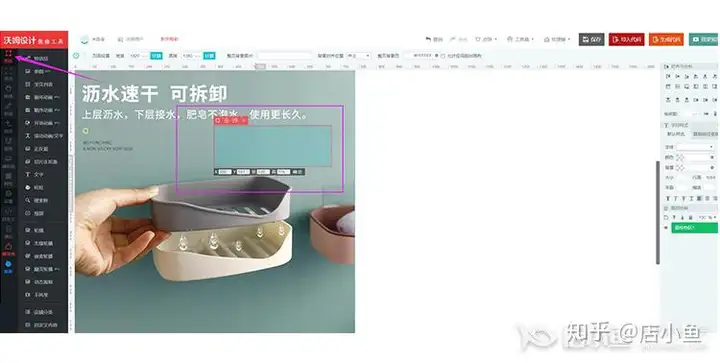Click the canvas width input field
This screenshot has height=363, width=720.
tap(138, 56)
